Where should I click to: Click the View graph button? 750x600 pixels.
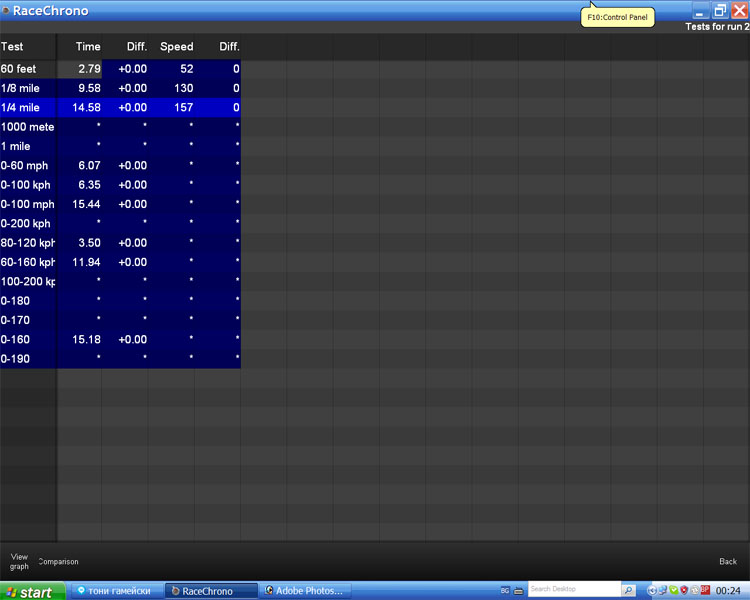coord(19,561)
